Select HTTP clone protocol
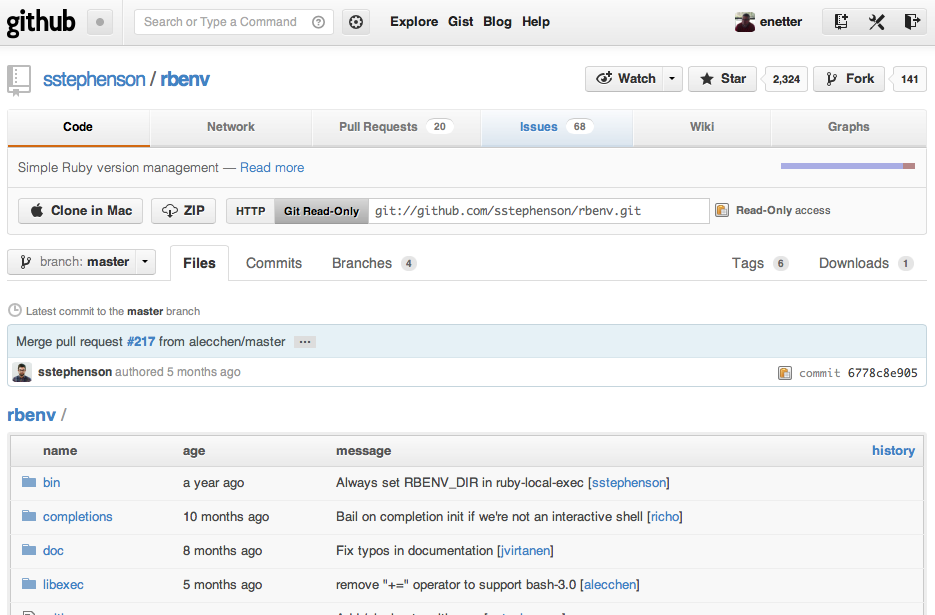 pyautogui.click(x=250, y=211)
